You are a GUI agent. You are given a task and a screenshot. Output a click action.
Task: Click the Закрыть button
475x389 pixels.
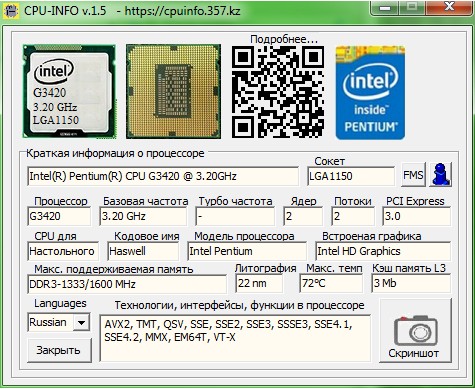coord(59,350)
